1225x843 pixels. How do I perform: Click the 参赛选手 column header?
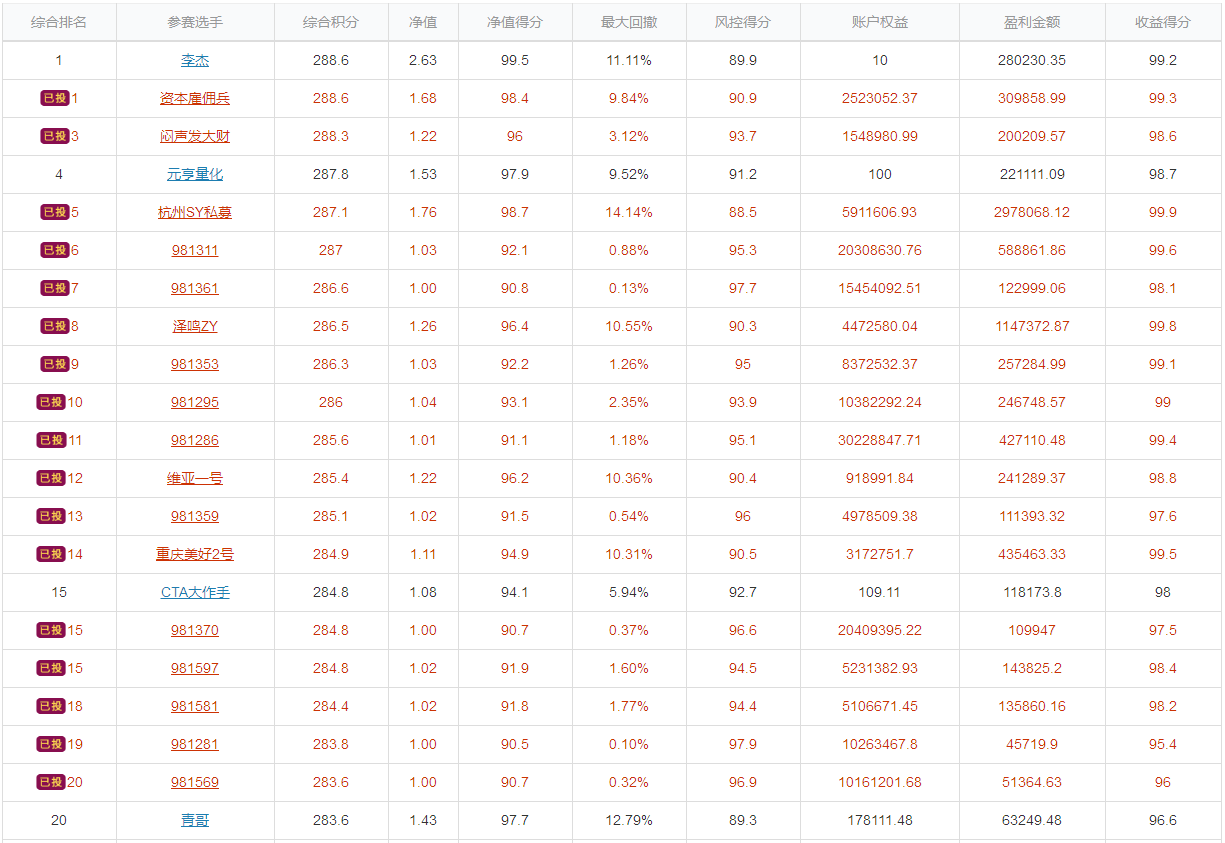click(195, 22)
